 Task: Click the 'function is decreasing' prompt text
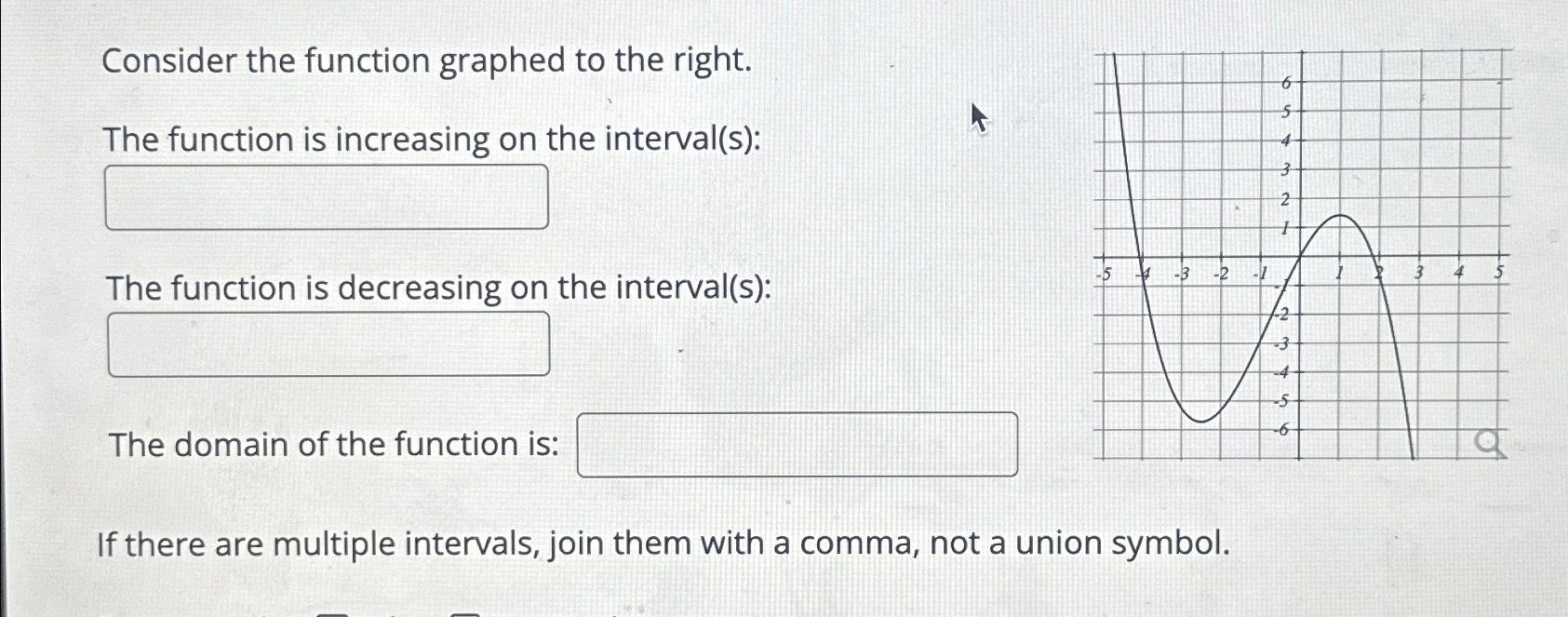click(438, 288)
